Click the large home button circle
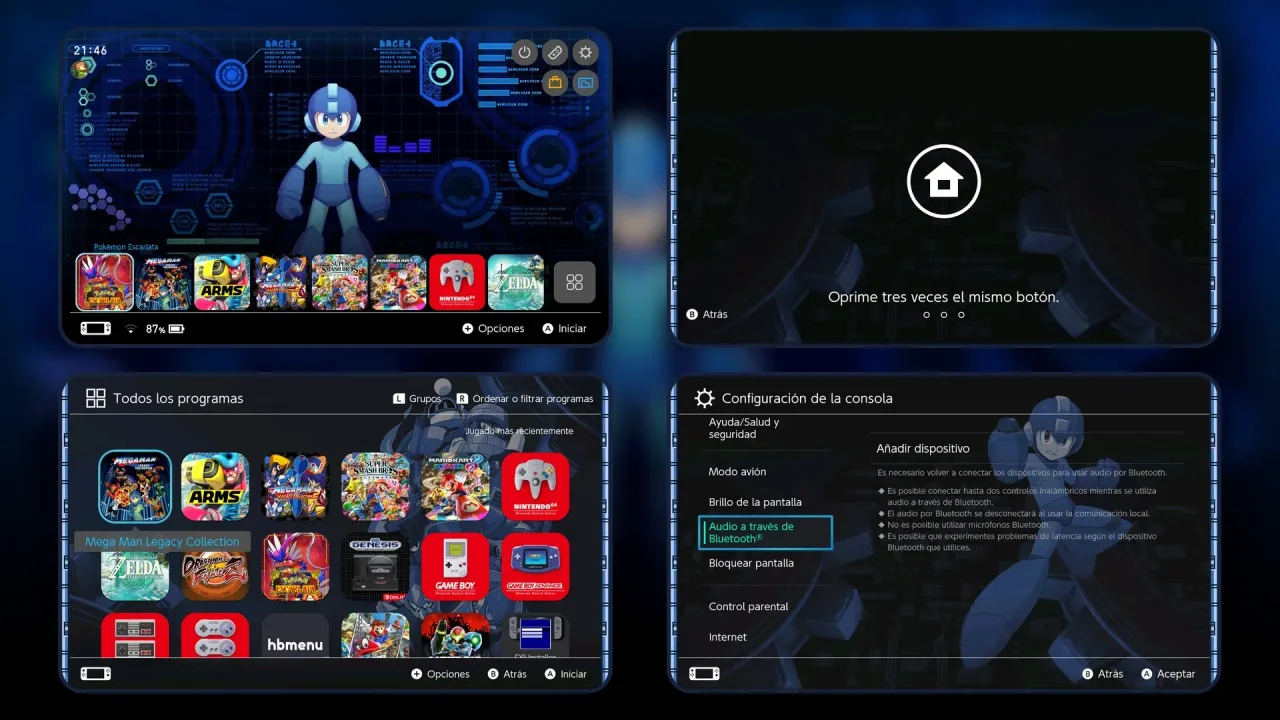 tap(943, 181)
